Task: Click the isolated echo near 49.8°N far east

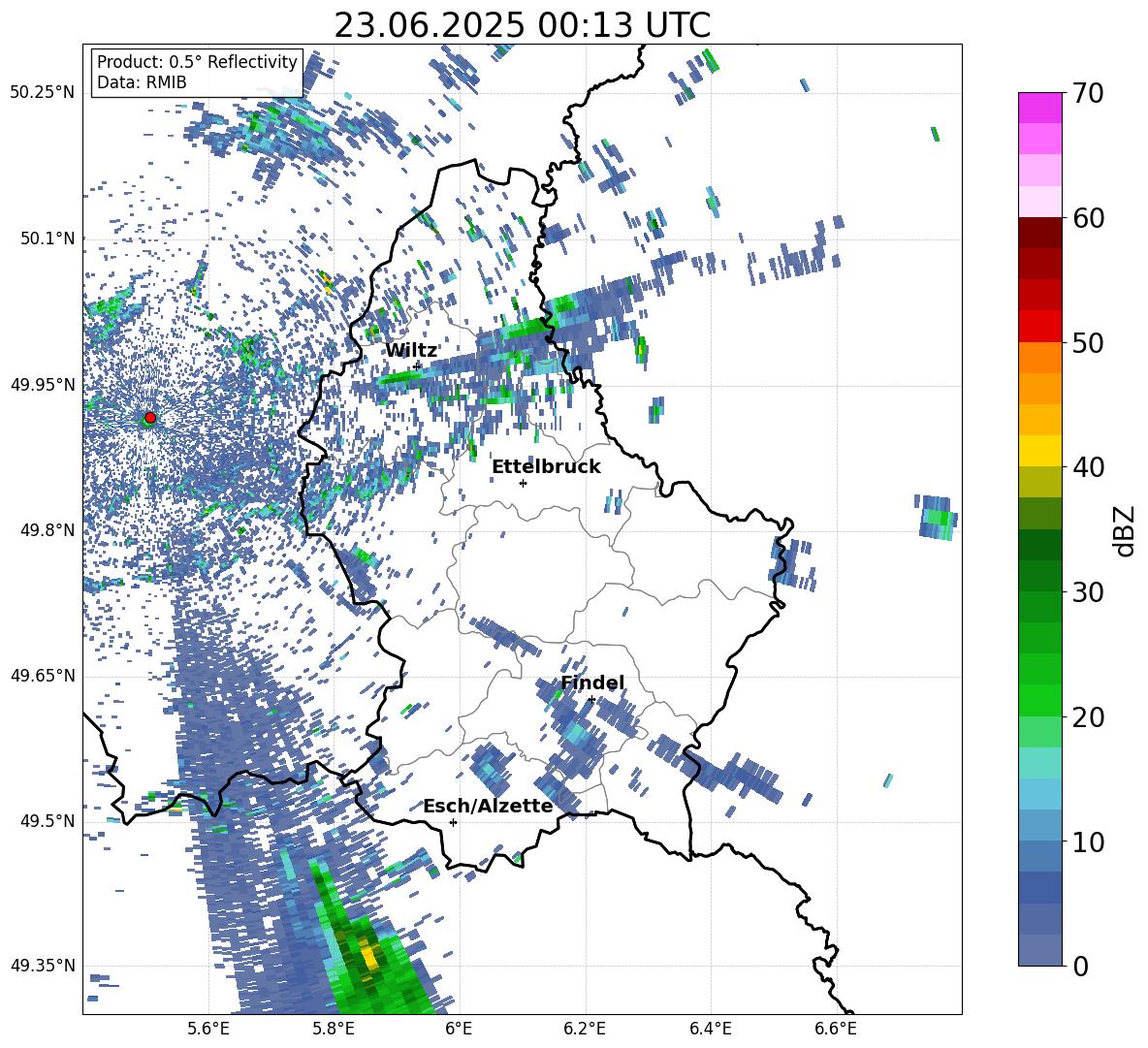Action: (937, 518)
